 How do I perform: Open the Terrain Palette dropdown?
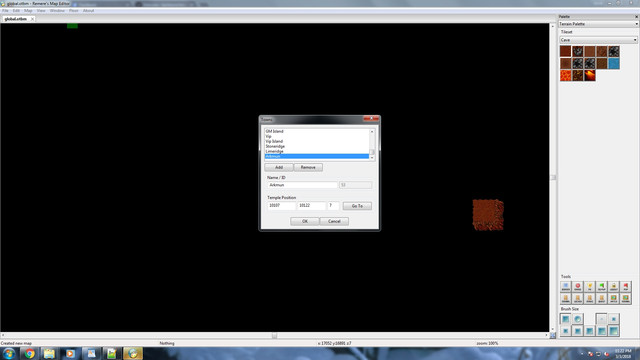pyautogui.click(x=598, y=24)
